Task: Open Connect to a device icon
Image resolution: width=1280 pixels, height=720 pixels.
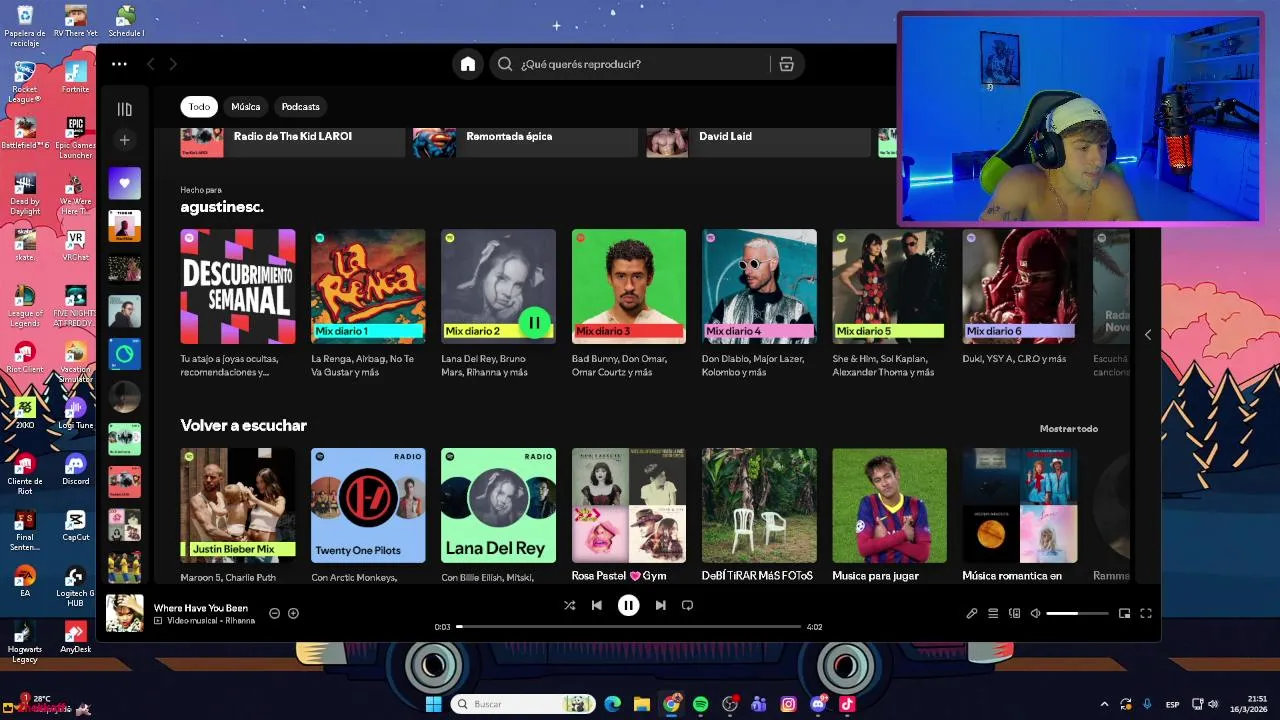Action: point(1014,613)
